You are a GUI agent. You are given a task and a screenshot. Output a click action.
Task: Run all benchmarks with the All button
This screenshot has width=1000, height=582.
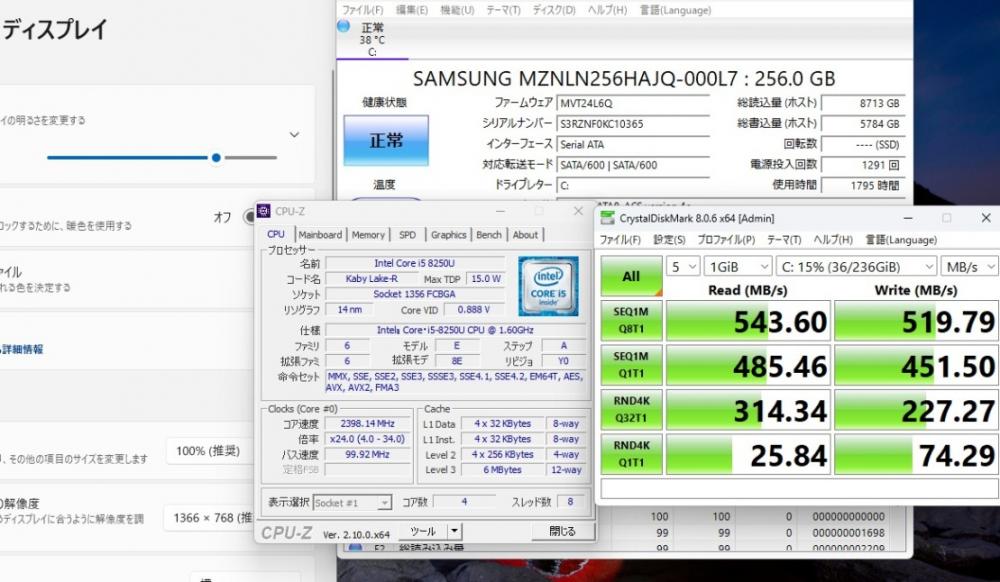pyautogui.click(x=631, y=276)
